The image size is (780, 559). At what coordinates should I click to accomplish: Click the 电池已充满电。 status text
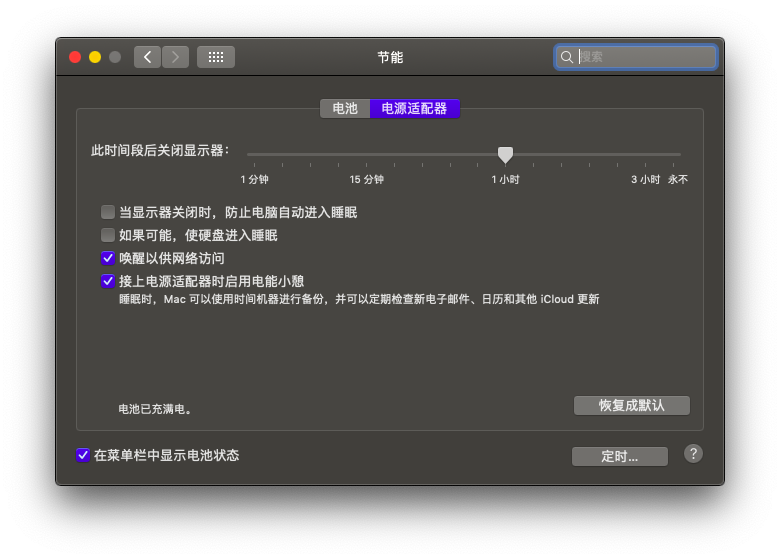click(155, 409)
